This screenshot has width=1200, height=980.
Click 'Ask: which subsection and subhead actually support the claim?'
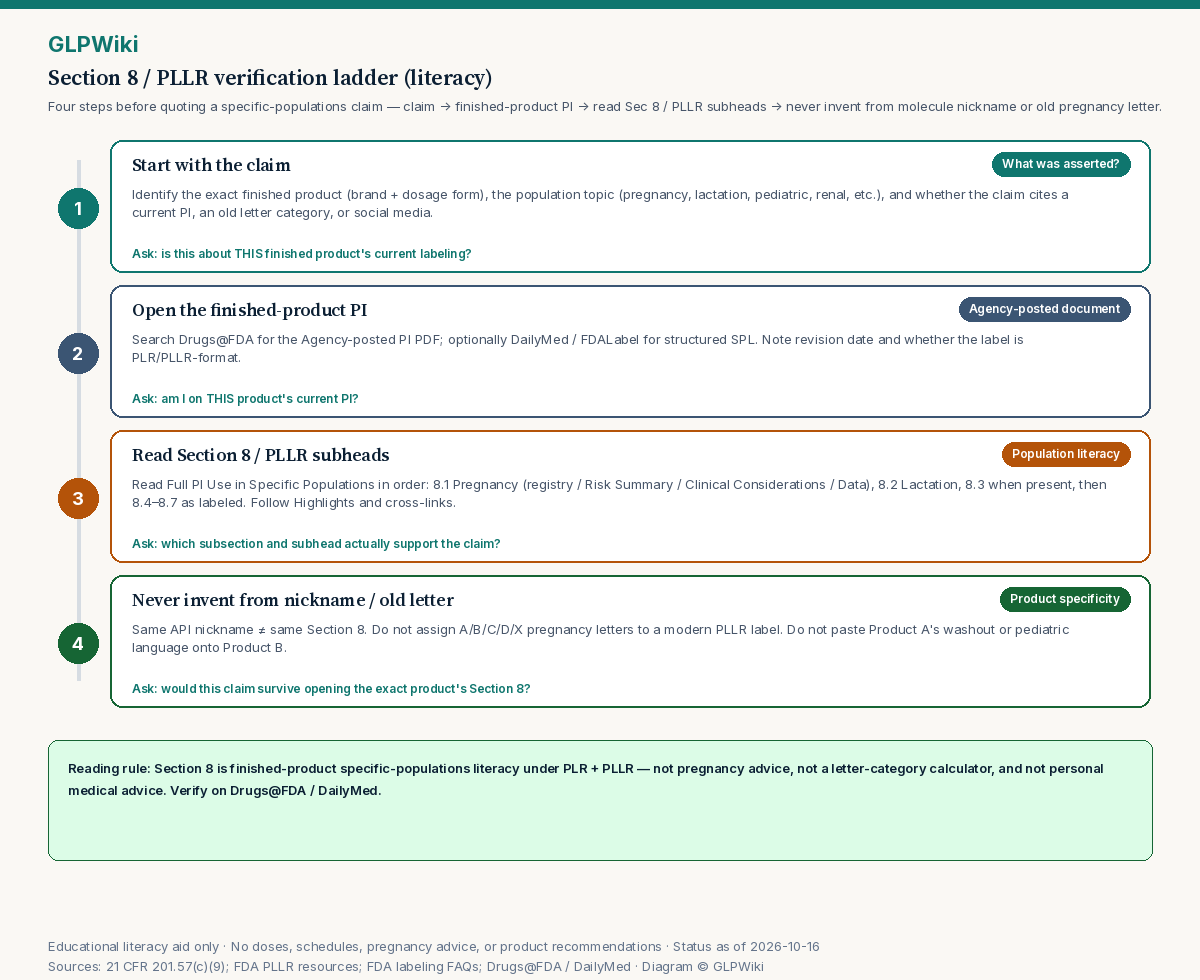316,544
